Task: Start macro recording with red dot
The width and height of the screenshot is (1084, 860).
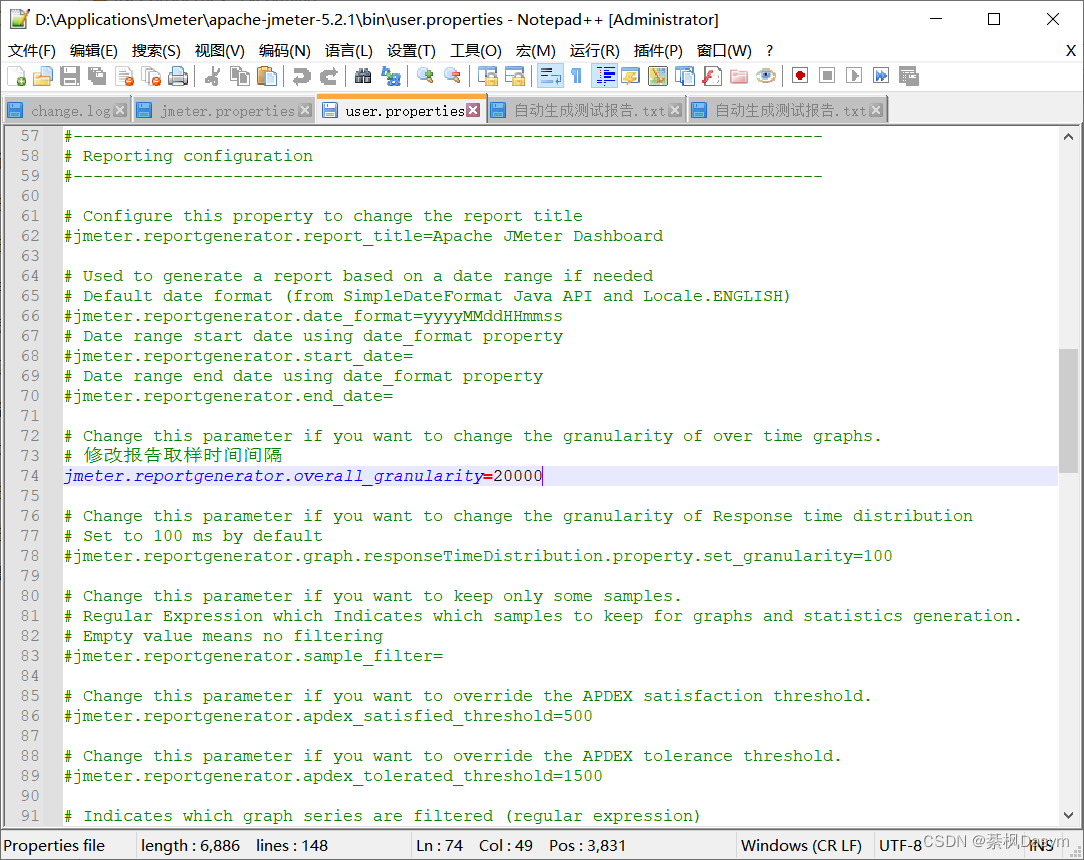Action: [x=800, y=76]
